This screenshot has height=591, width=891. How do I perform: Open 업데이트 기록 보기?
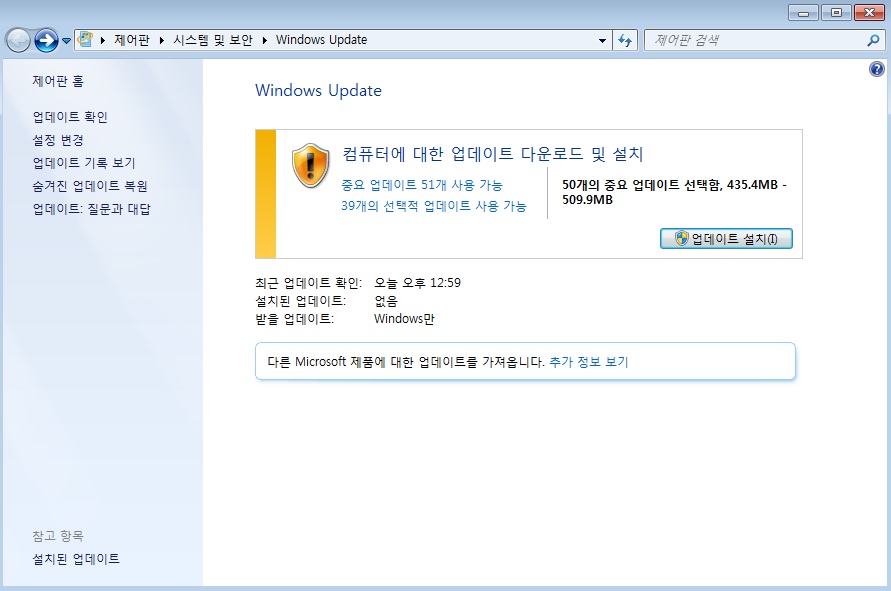pos(84,163)
